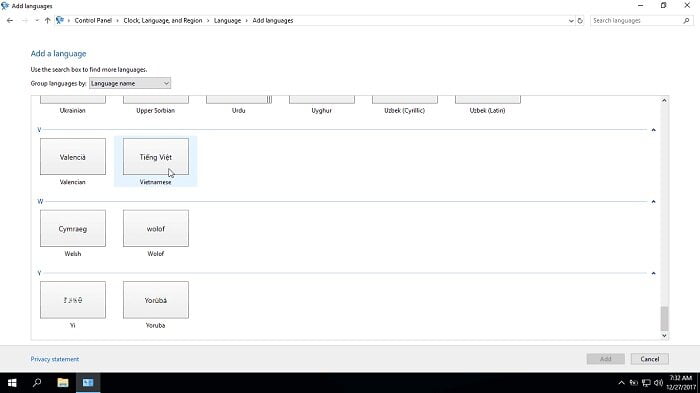Go to Control Panel breadcrumb

pos(93,21)
